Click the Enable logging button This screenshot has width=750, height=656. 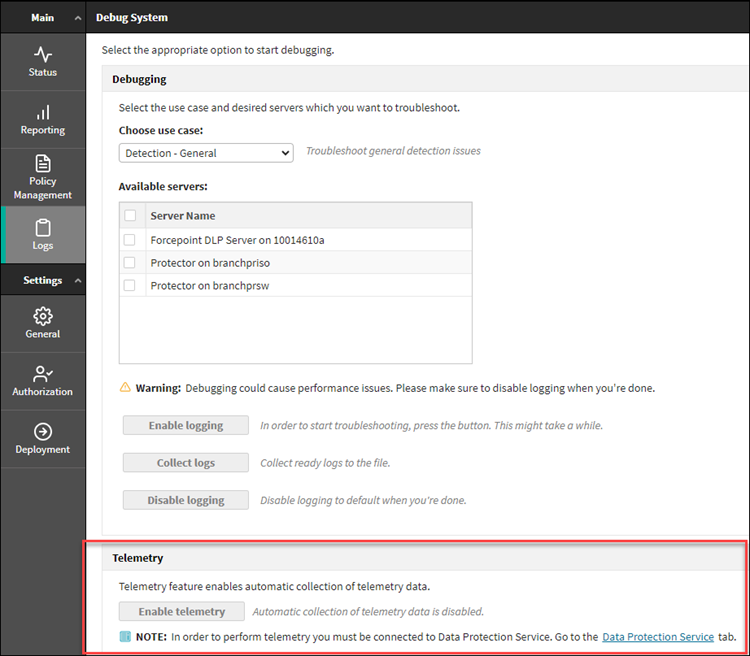pyautogui.click(x=186, y=426)
